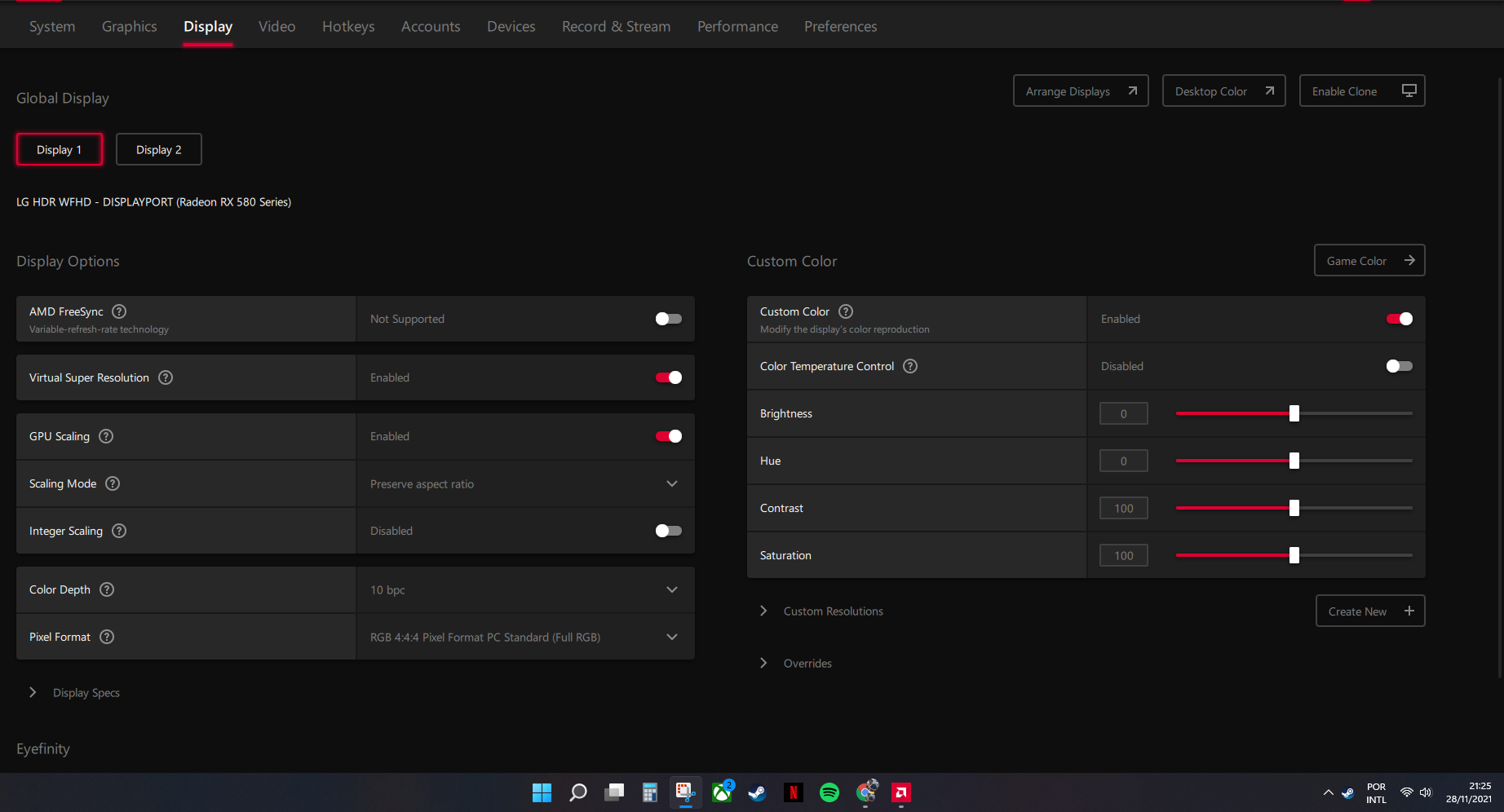
Task: Click Contrast value input field
Action: [1124, 508]
